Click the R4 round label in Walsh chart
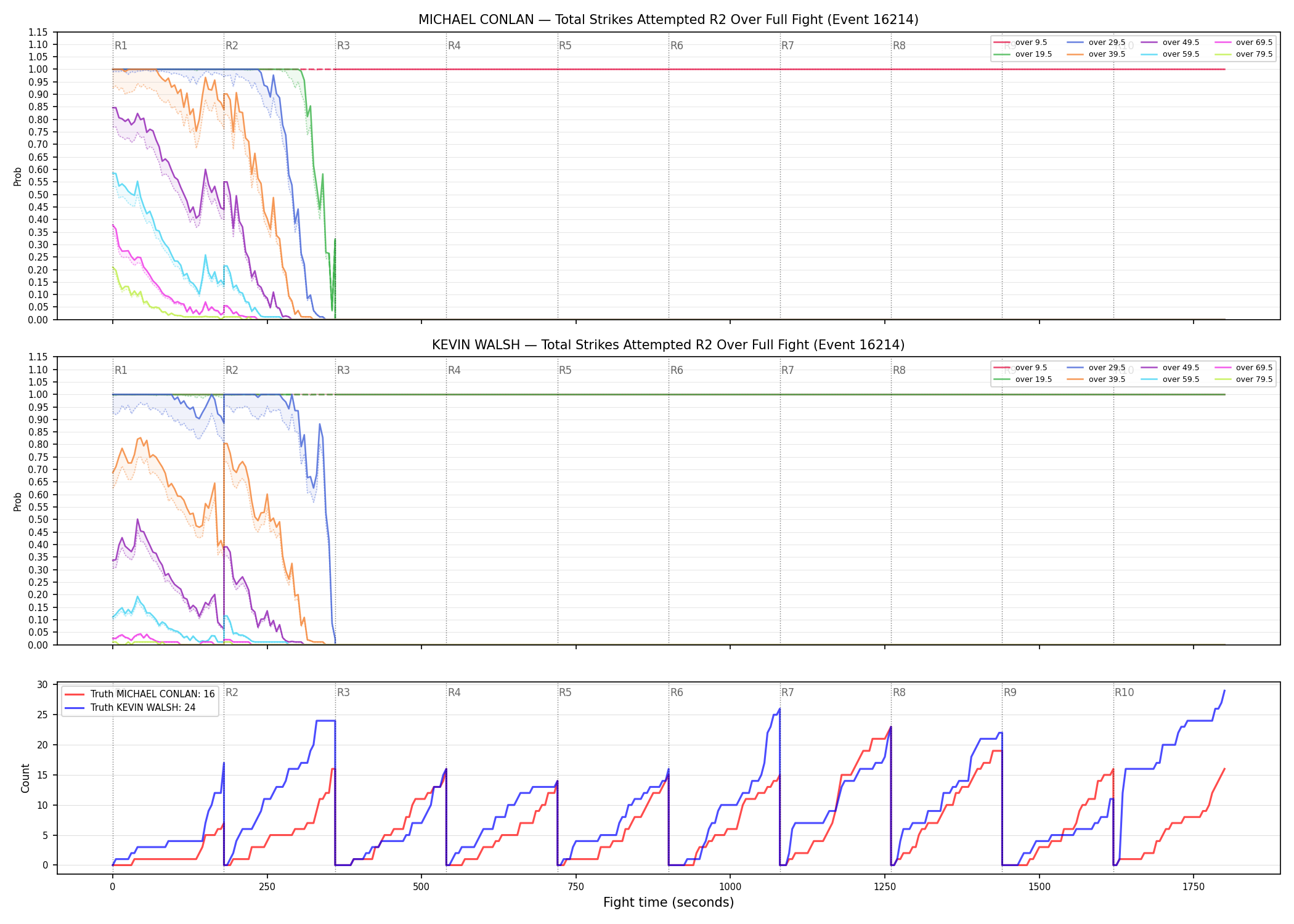 [x=454, y=370]
